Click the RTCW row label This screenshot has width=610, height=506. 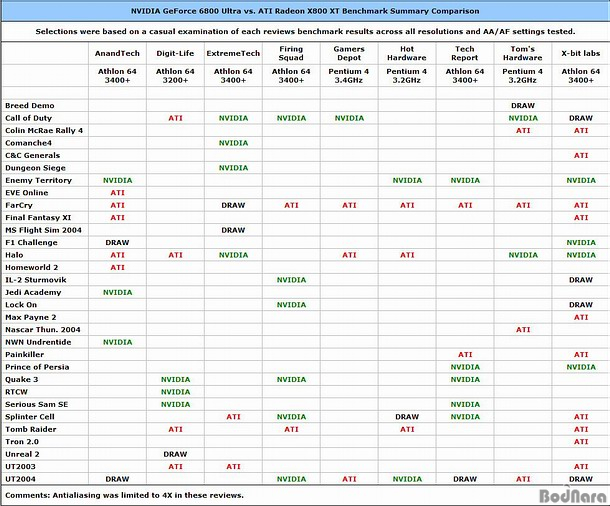click(x=16, y=392)
